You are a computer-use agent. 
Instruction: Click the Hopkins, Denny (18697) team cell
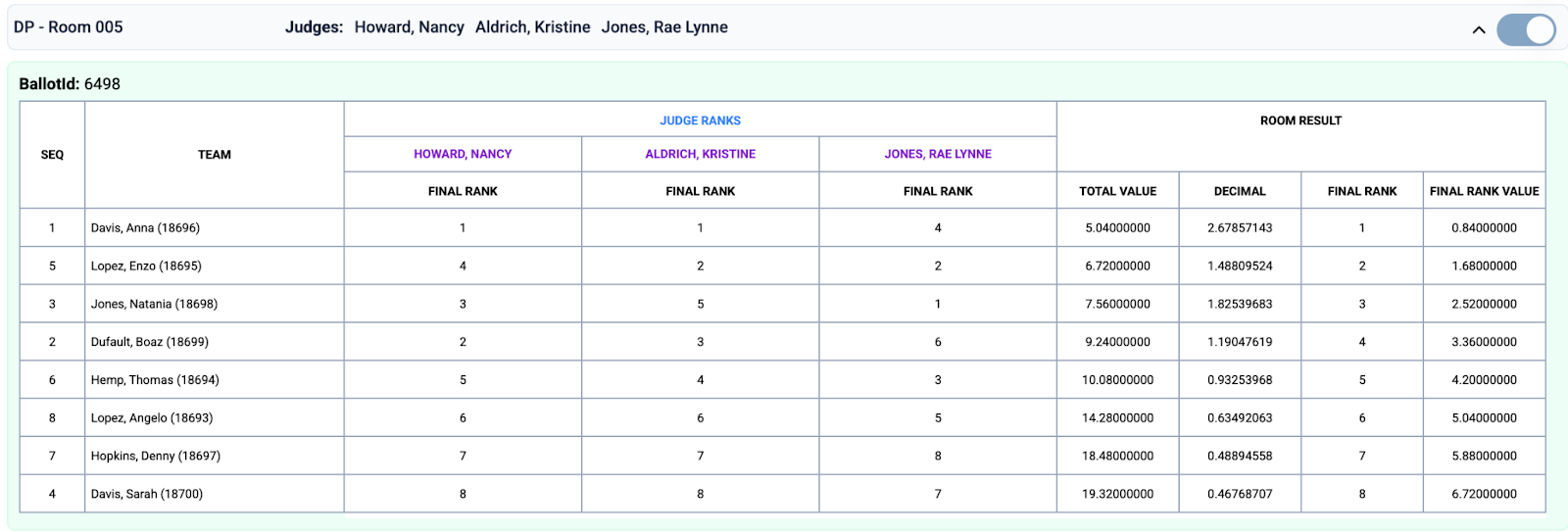point(156,457)
